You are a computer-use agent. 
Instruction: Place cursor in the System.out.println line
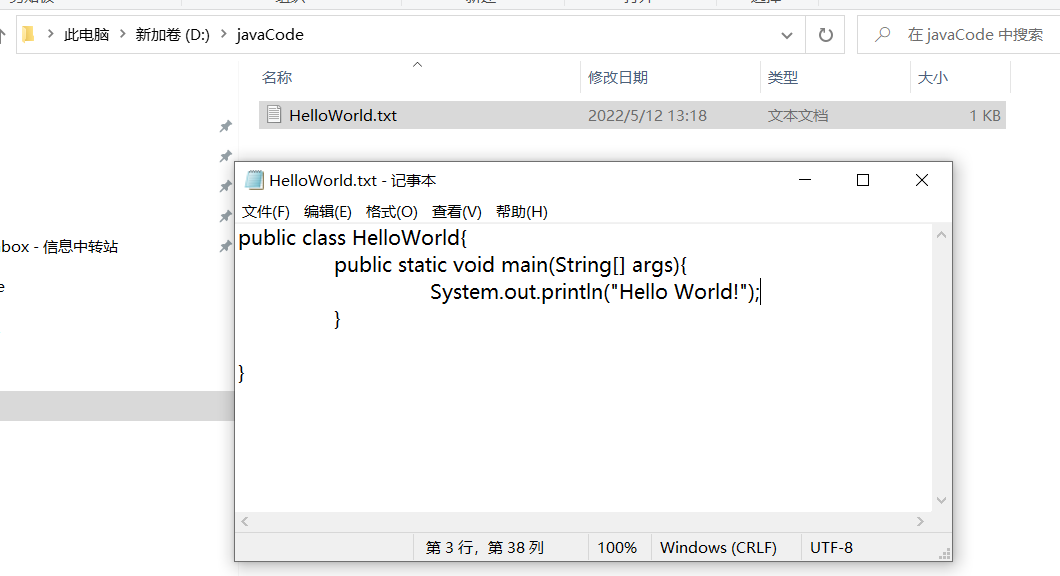point(595,292)
